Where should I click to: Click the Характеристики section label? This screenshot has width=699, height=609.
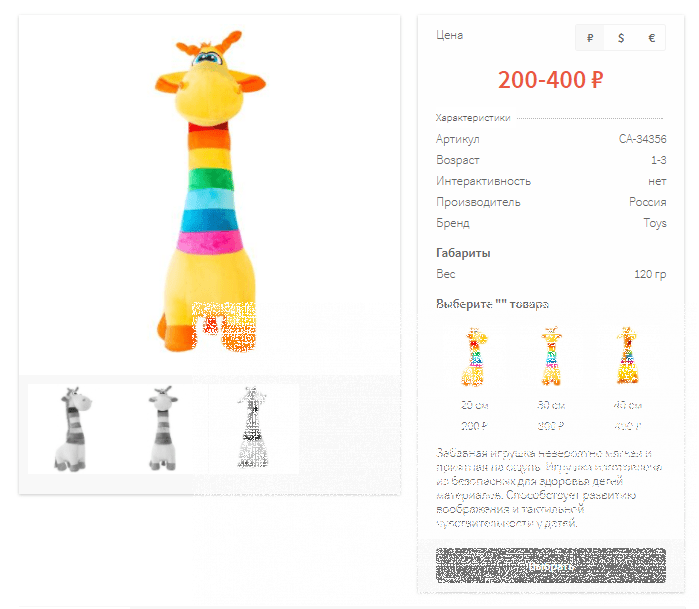point(473,118)
